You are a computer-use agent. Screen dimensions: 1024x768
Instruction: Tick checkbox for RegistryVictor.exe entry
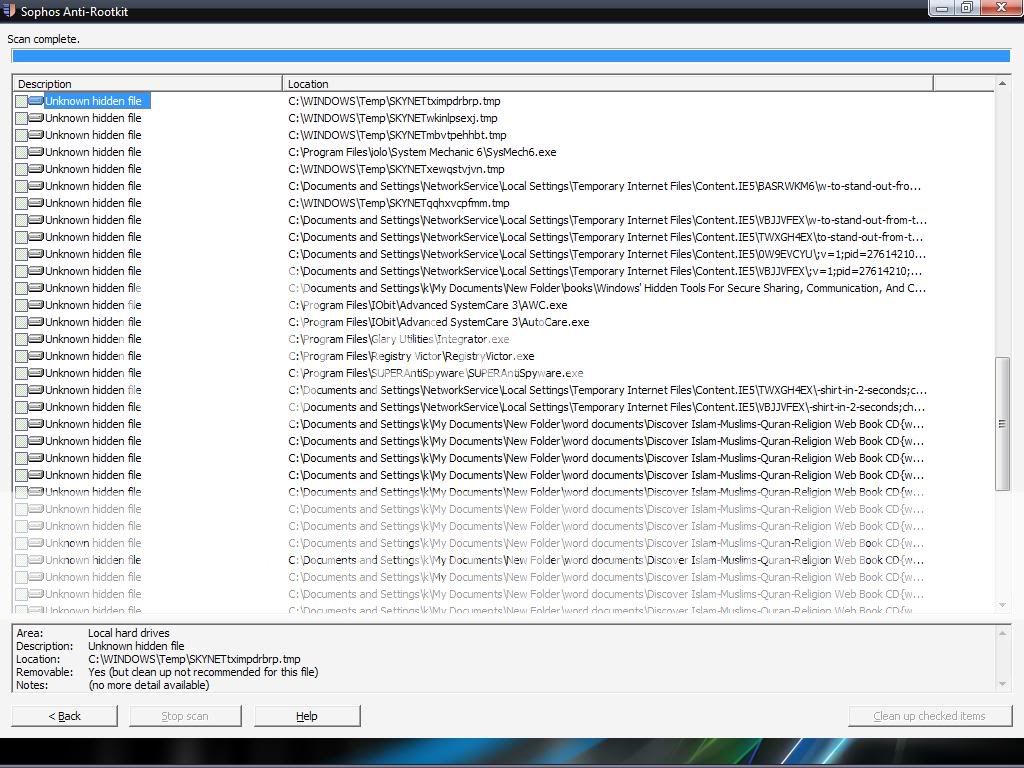point(22,356)
